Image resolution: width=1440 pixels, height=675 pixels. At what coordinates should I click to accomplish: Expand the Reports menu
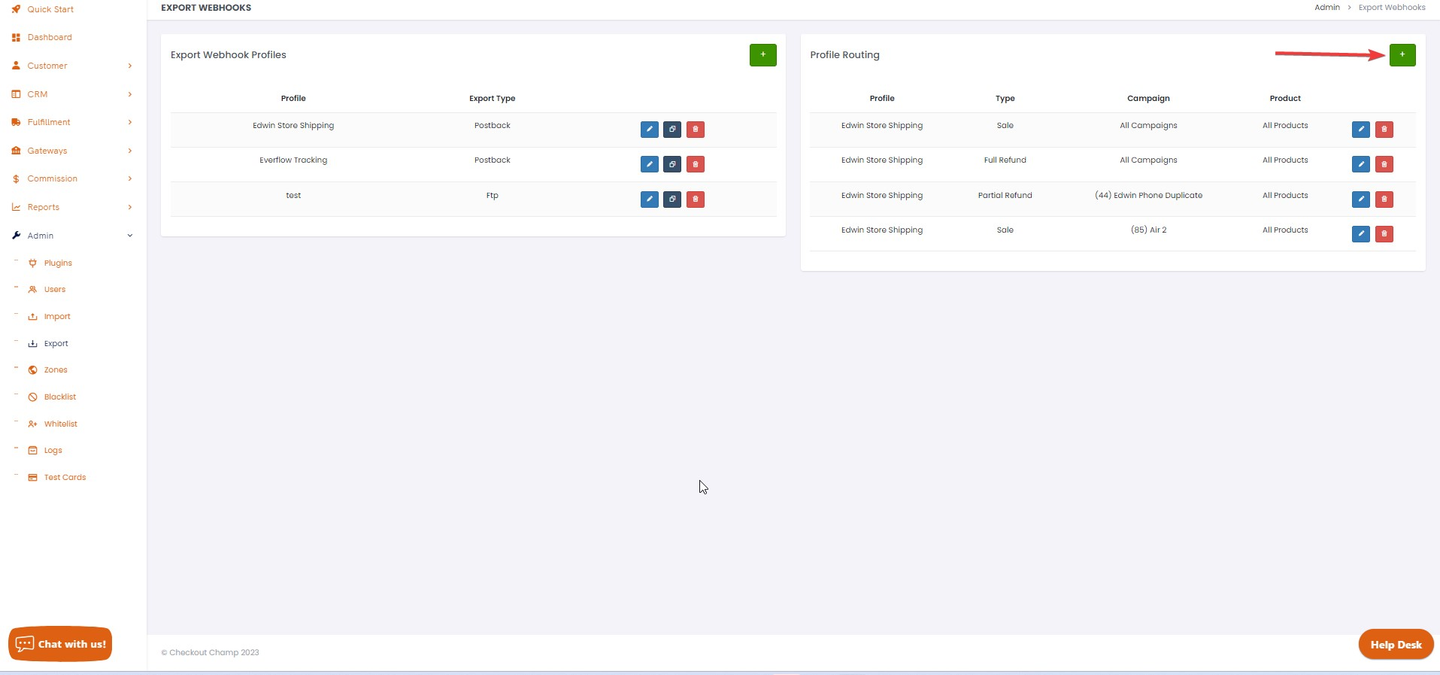(70, 207)
